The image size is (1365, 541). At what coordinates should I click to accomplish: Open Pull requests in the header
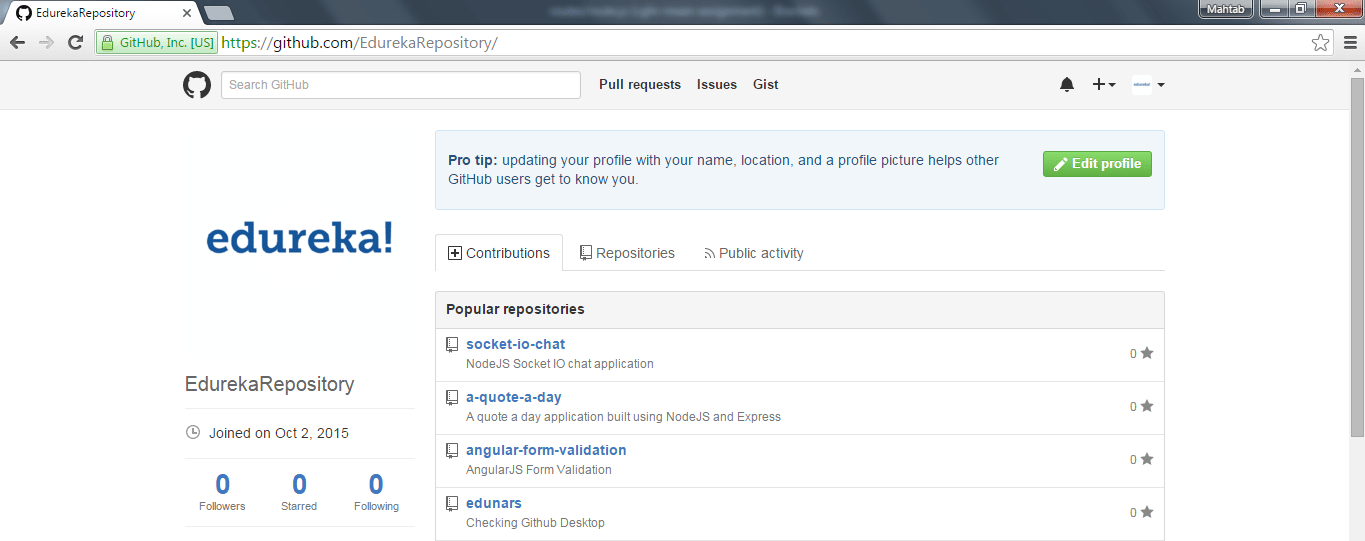[x=640, y=85]
